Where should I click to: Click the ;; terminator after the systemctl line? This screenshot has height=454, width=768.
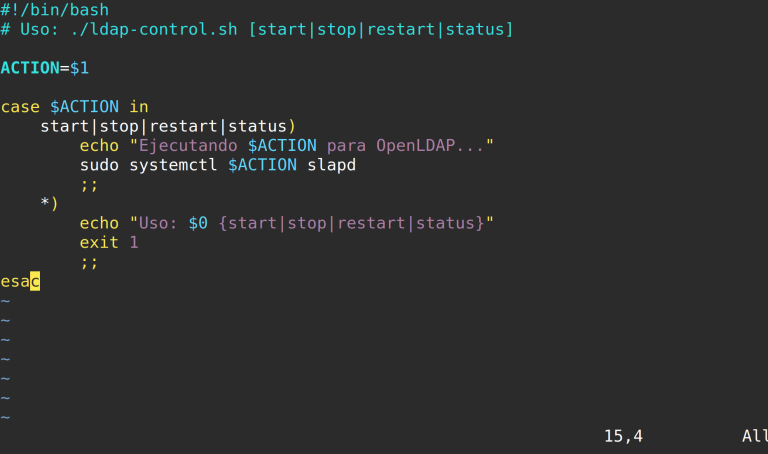pyautogui.click(x=90, y=184)
